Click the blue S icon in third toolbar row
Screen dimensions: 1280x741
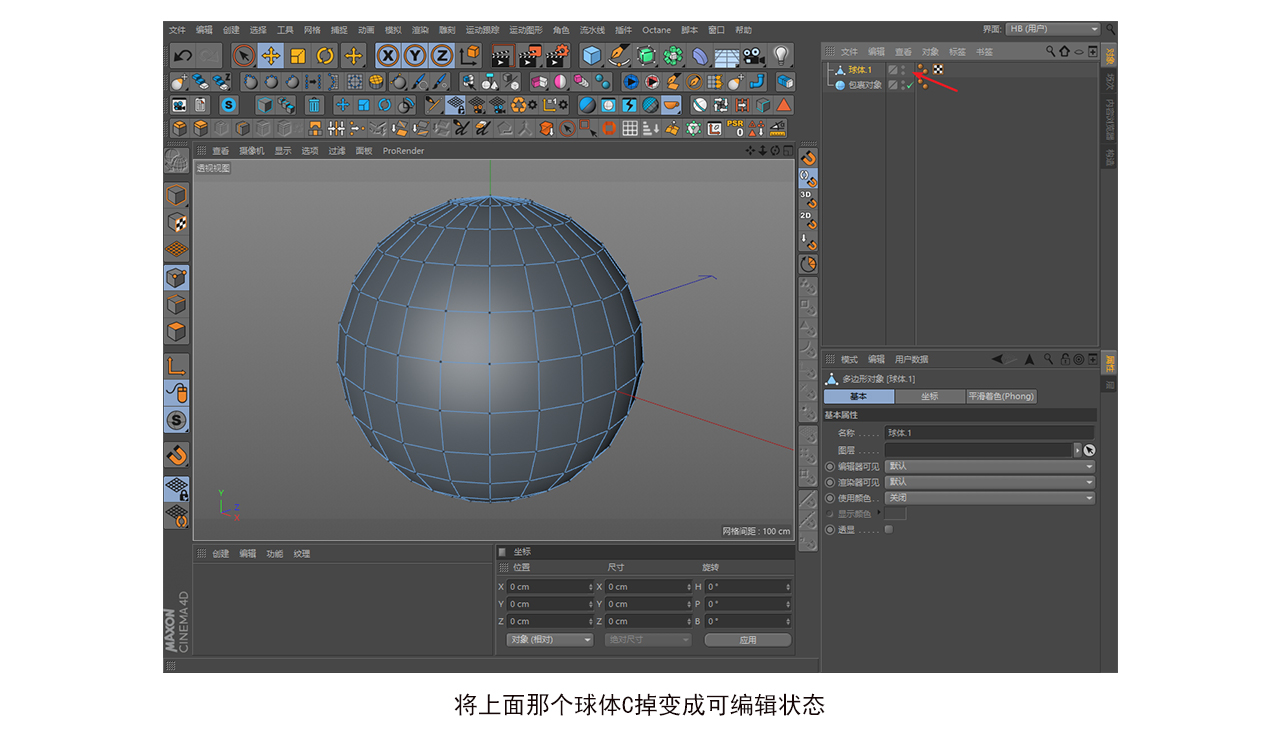pos(229,105)
